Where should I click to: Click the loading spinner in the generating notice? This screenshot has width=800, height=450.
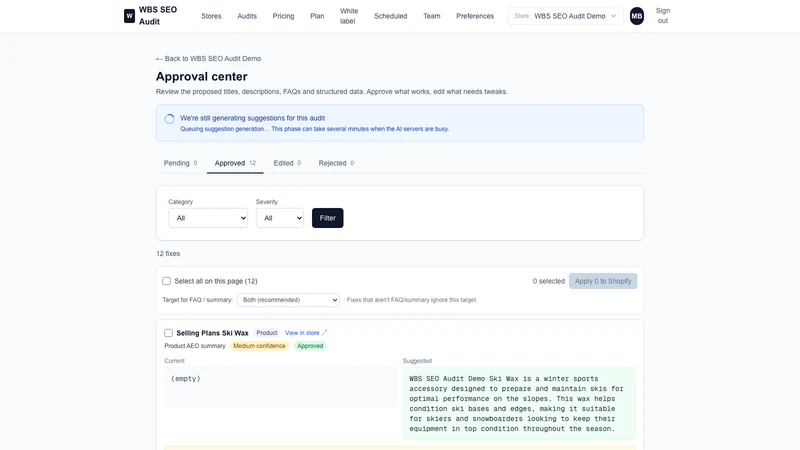pyautogui.click(x=169, y=119)
